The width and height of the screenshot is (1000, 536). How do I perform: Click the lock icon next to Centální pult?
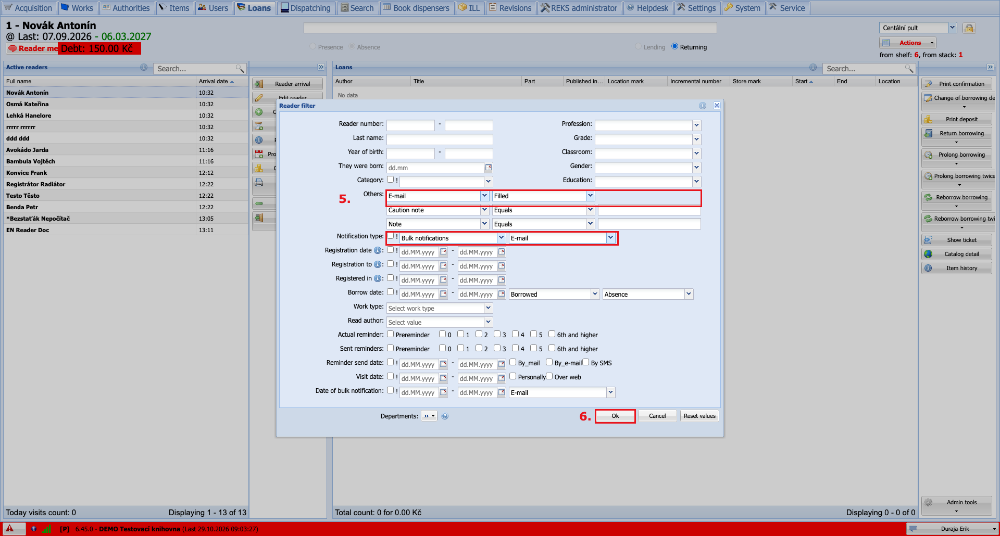(969, 28)
